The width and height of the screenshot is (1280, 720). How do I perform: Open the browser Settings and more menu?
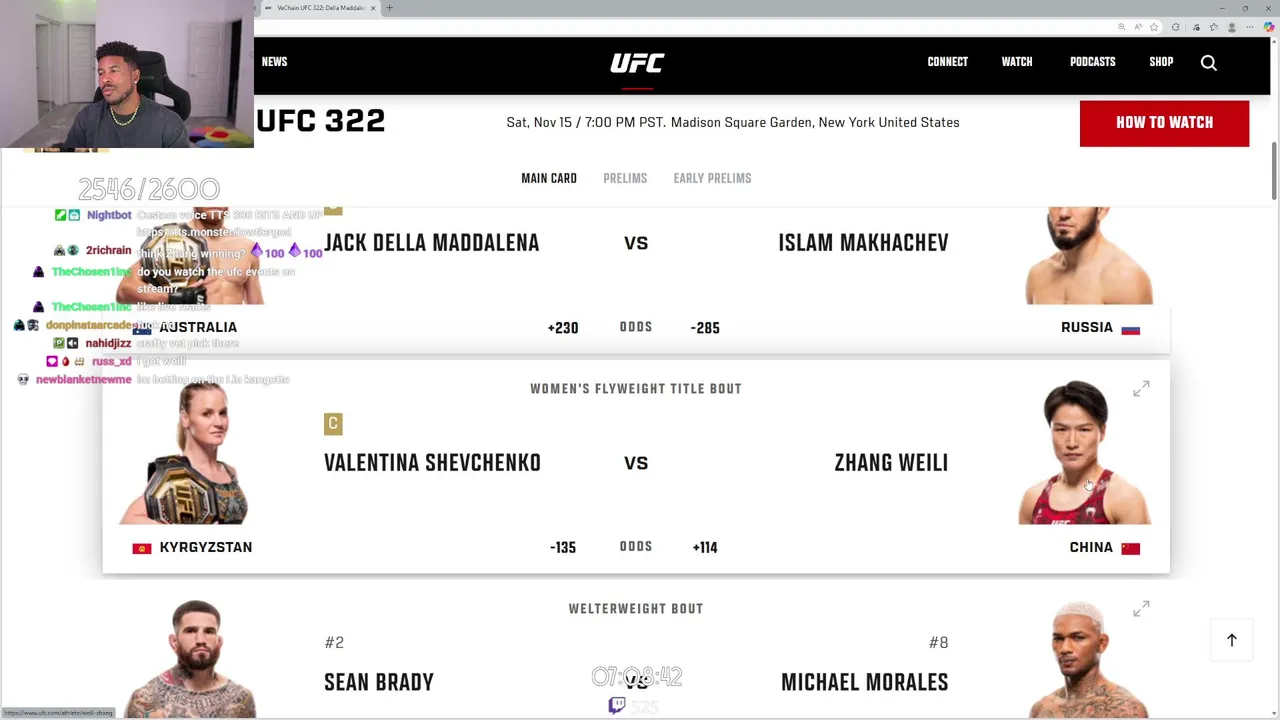(x=1251, y=27)
